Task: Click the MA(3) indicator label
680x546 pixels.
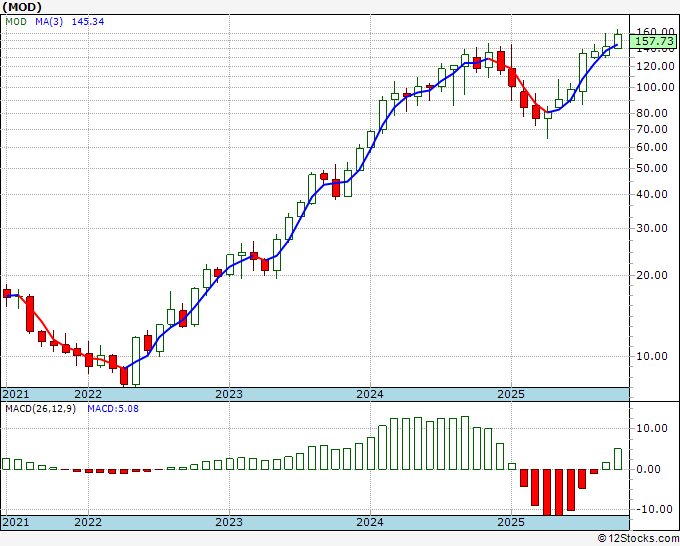Action: pos(49,21)
